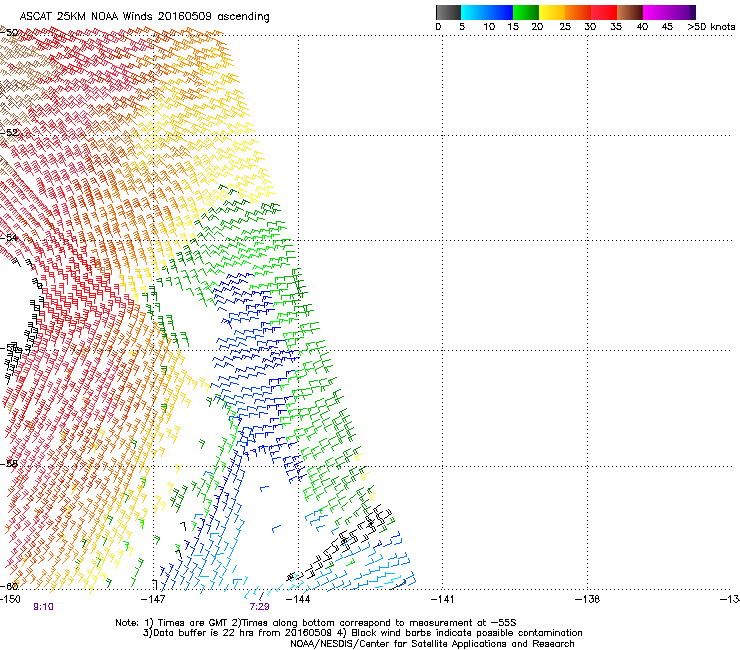This screenshot has height=650, width=740.
Task: Click the blue 10-15 knots legend color segment
Action: click(500, 12)
